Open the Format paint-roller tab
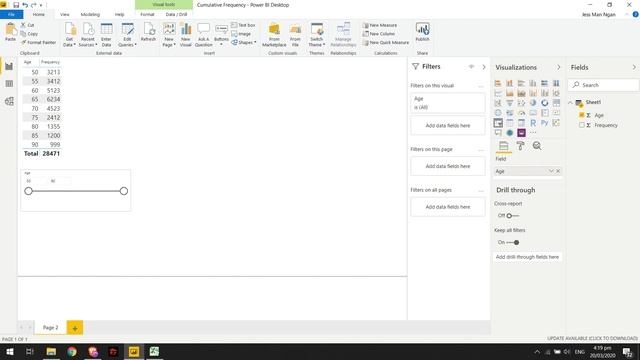 pyautogui.click(x=520, y=146)
